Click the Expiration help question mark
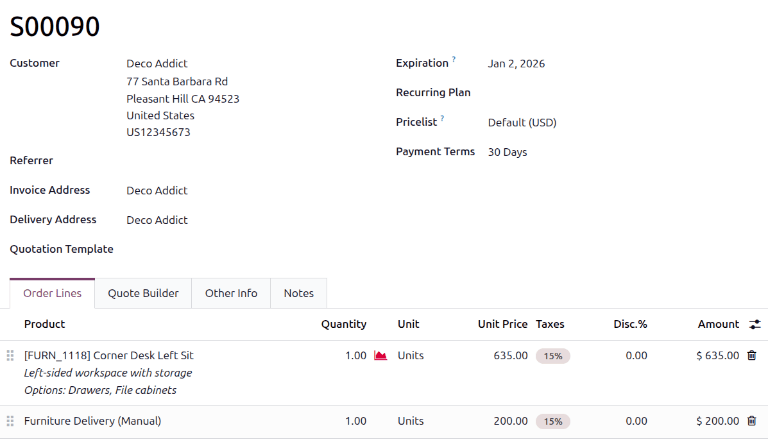 454,59
